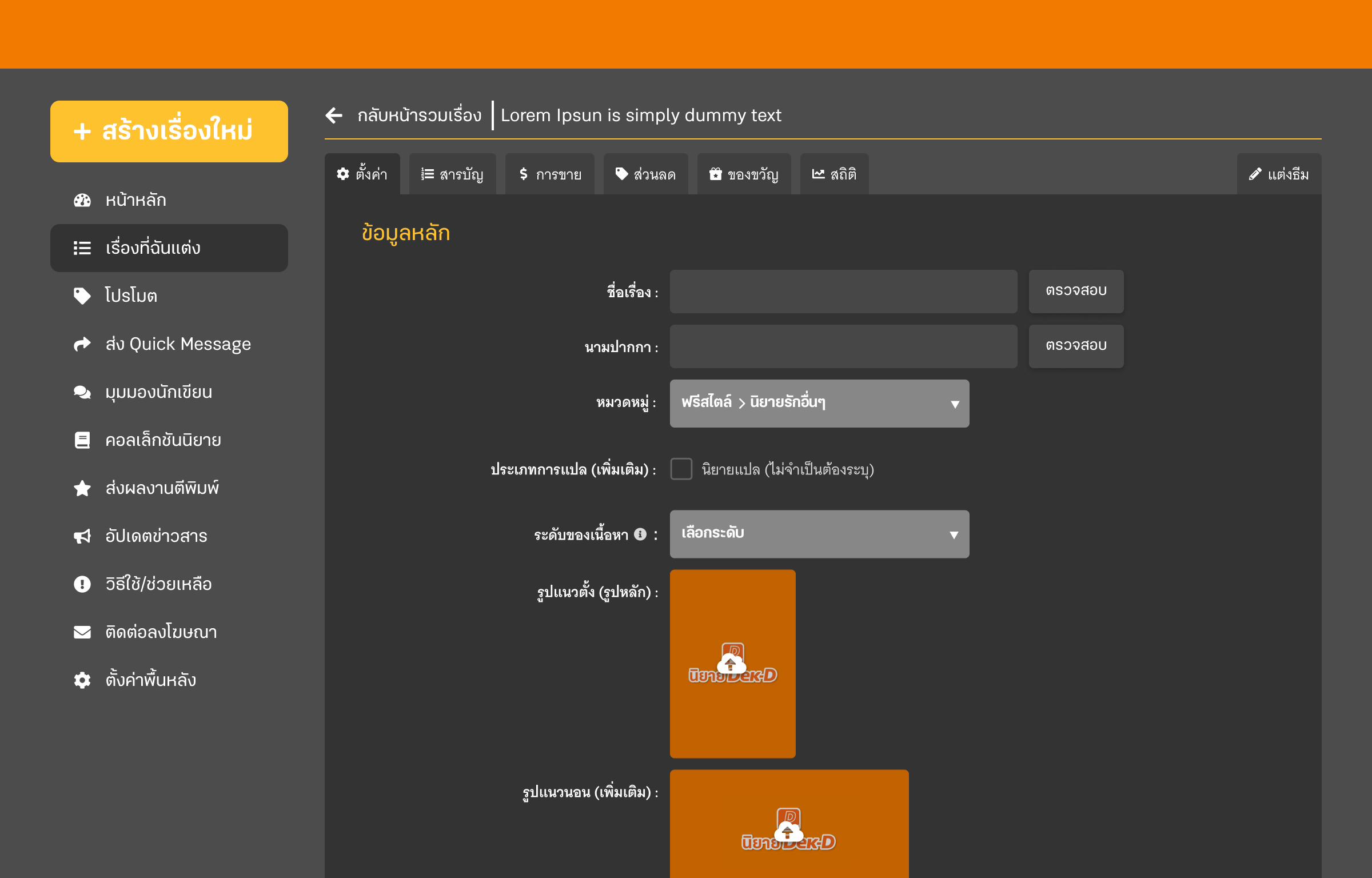This screenshot has height=878, width=1372.
Task: Click the story title Lorem Ipsun text
Action: [x=641, y=115]
